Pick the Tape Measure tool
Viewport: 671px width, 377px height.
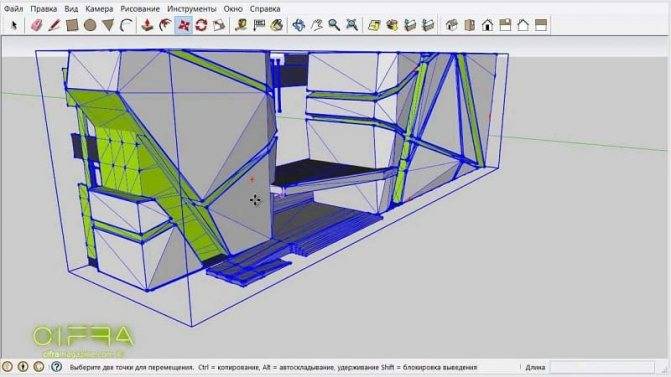coord(241,25)
